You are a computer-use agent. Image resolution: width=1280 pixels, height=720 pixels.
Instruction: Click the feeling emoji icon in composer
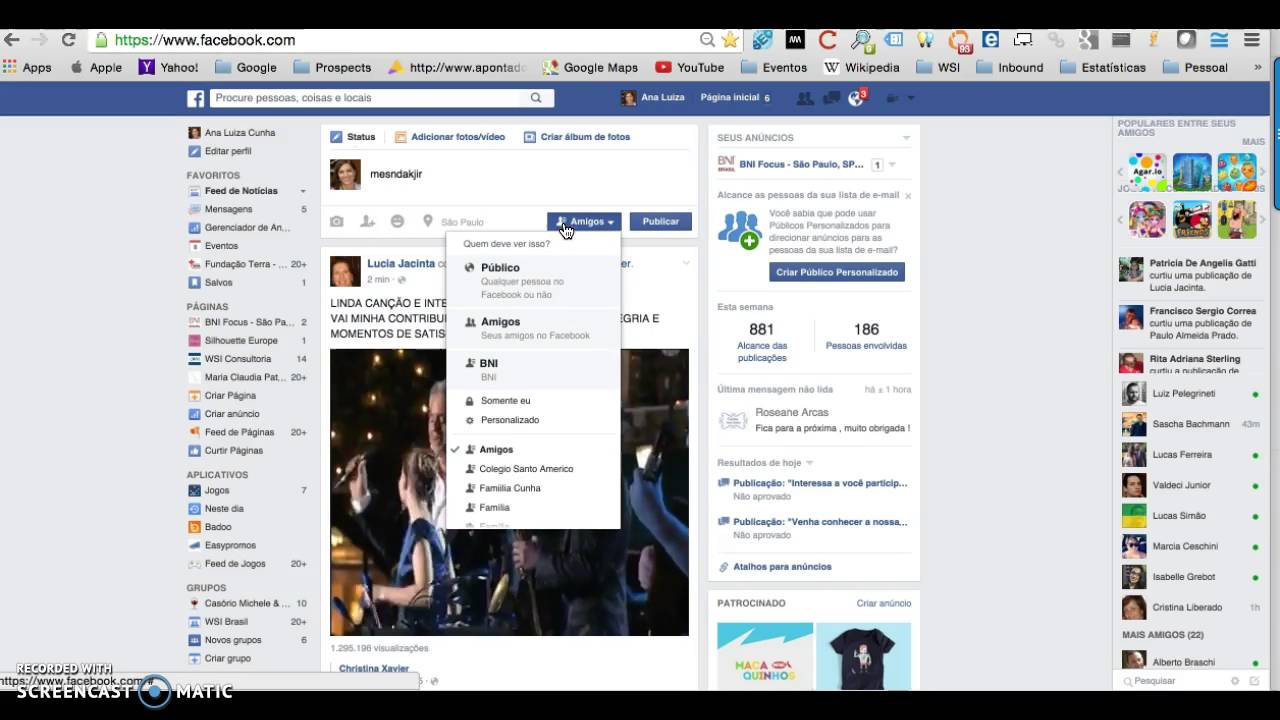click(397, 221)
